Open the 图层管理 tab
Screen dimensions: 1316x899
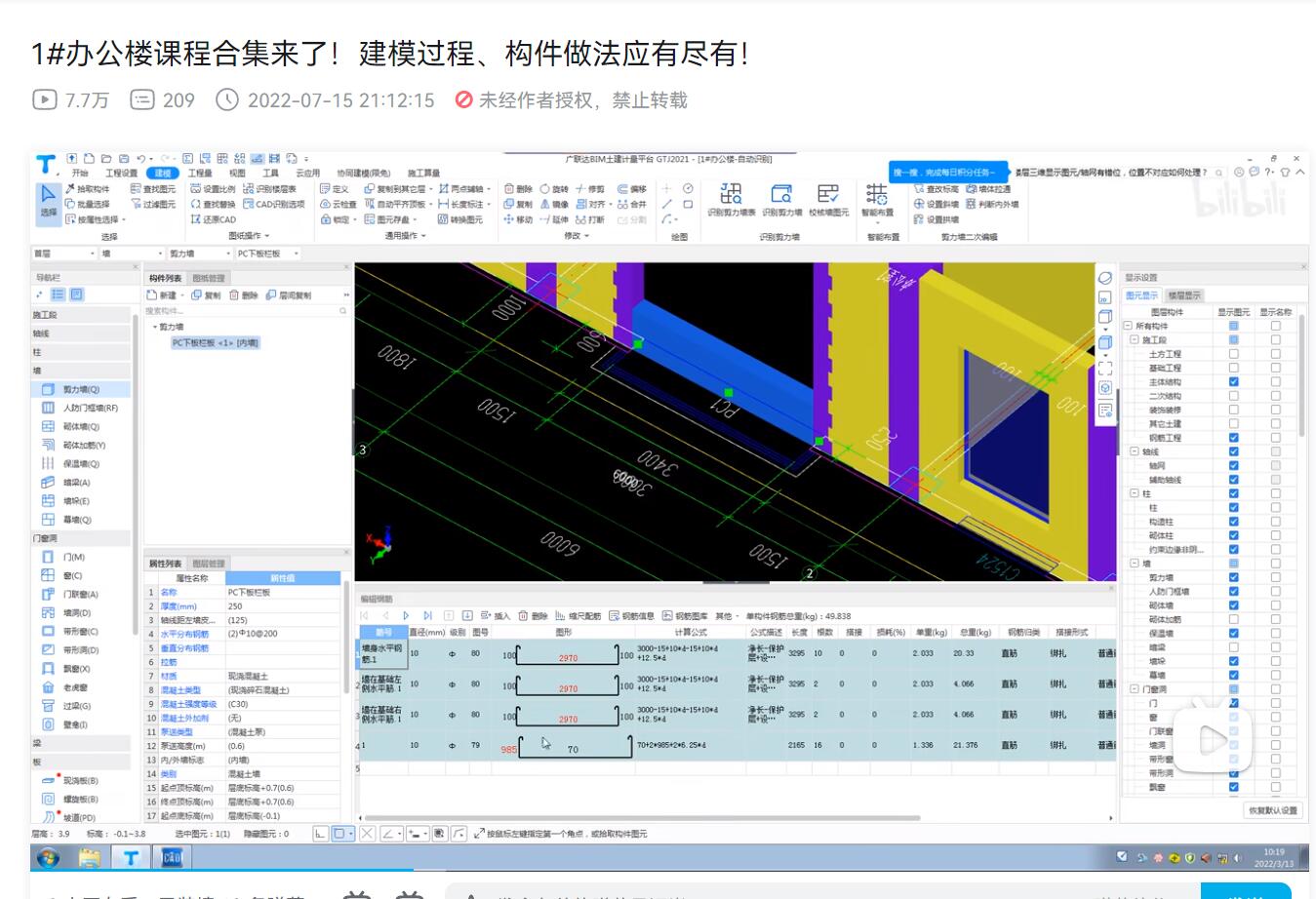coord(208,564)
